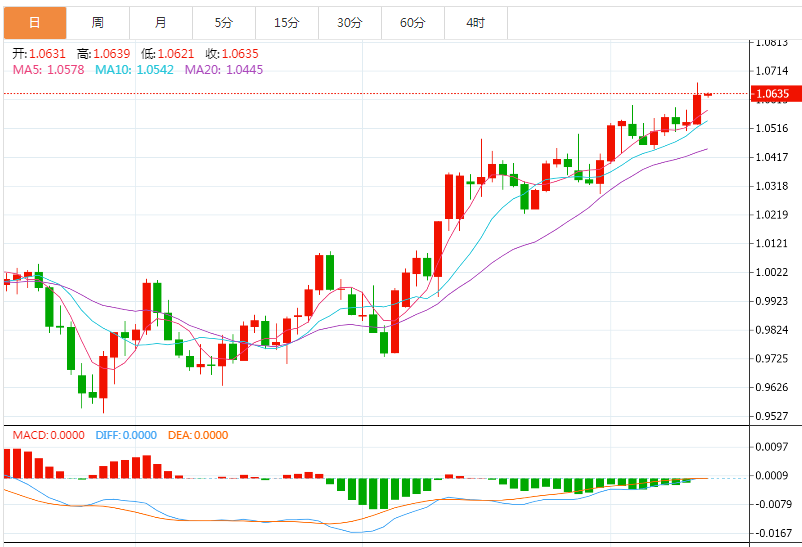Screen dimensions: 802x547
Task: Click the 1.0219 price axis label
Action: point(772,214)
